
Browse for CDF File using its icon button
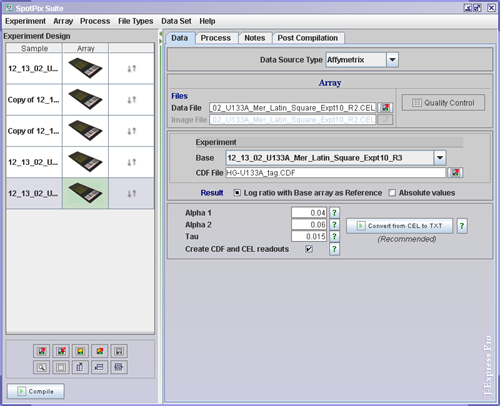456,173
